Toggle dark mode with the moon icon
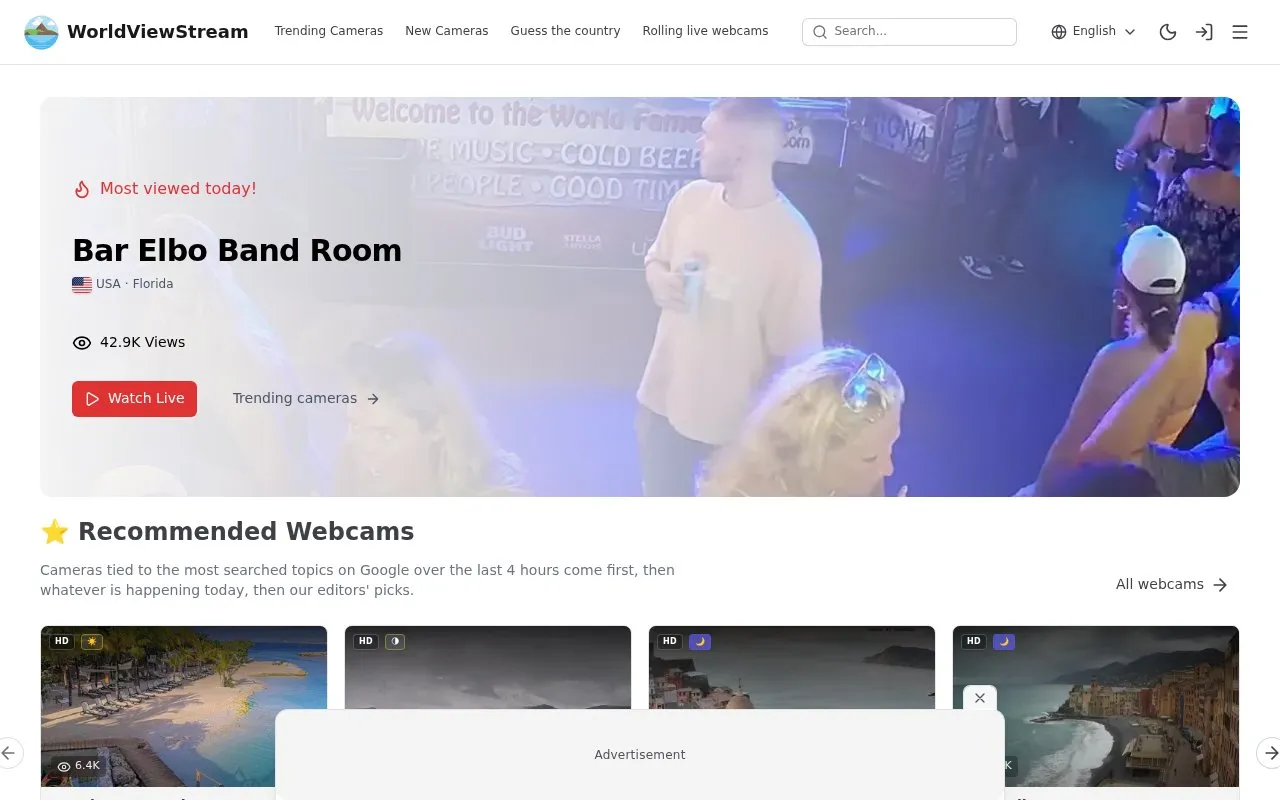Screen dimensions: 1280x800 [1168, 32]
